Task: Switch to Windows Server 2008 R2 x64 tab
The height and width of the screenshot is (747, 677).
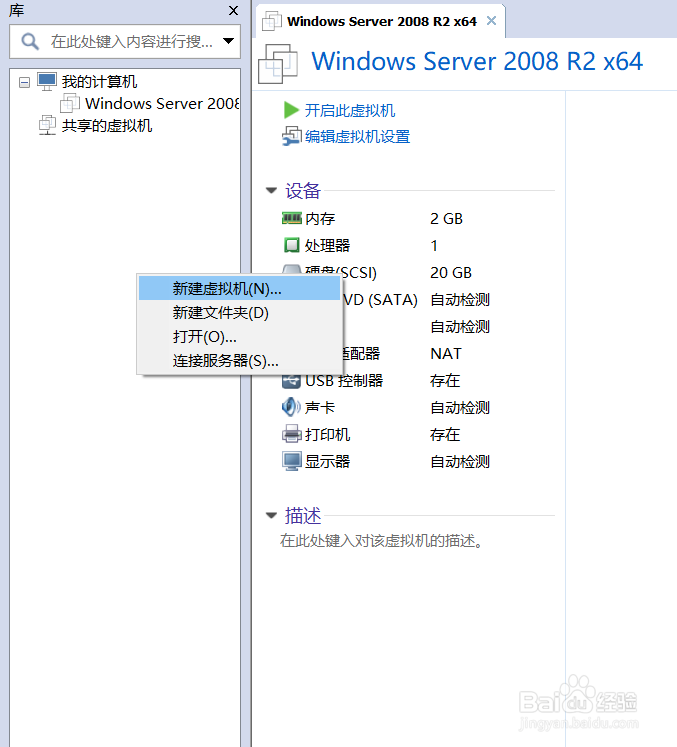Action: tap(382, 21)
